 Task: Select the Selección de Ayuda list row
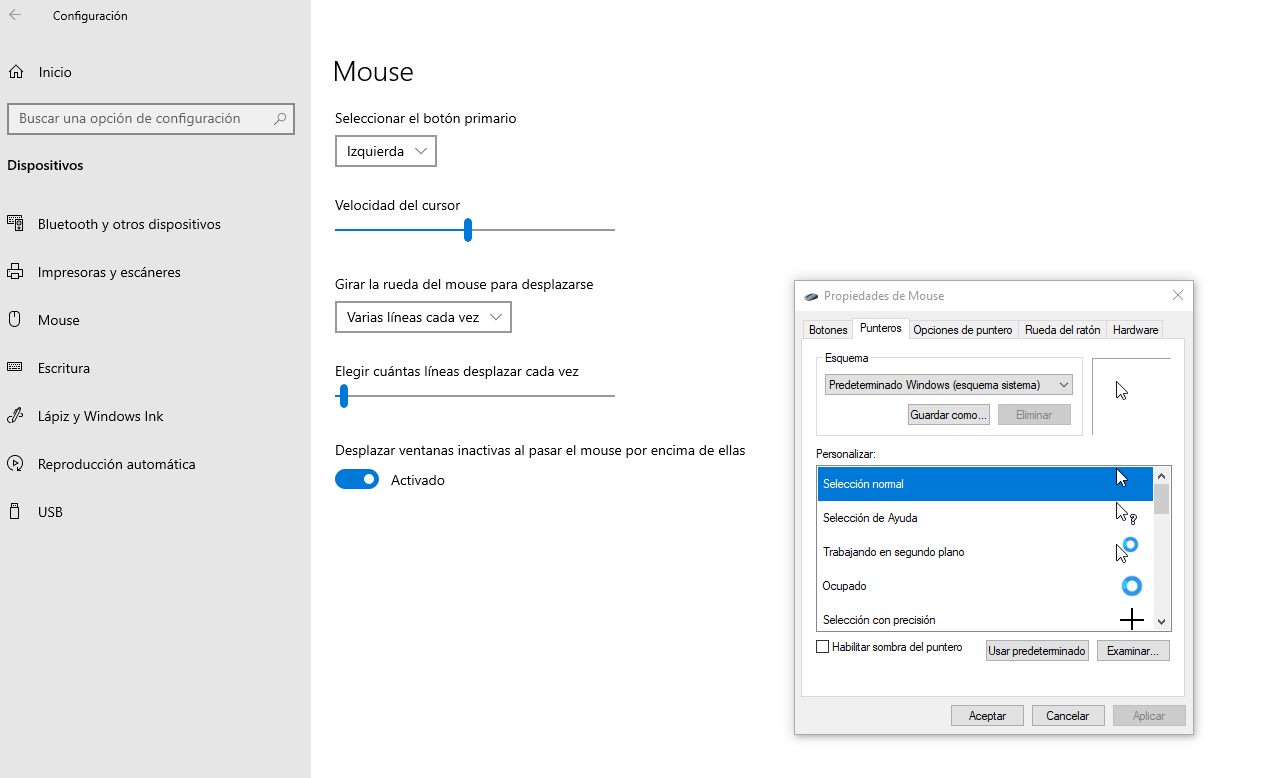[985, 518]
